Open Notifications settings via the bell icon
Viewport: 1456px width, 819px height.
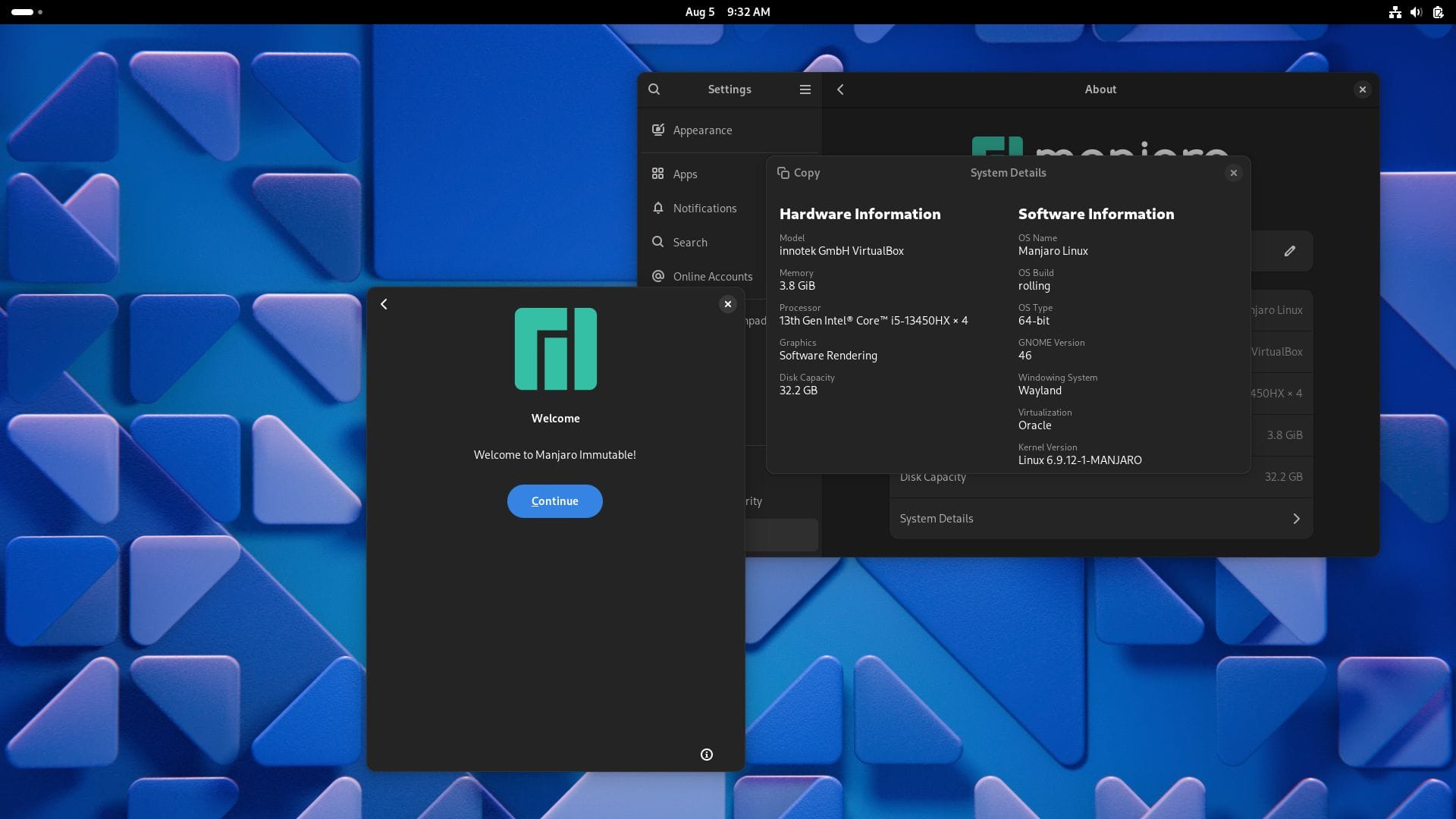coord(657,208)
